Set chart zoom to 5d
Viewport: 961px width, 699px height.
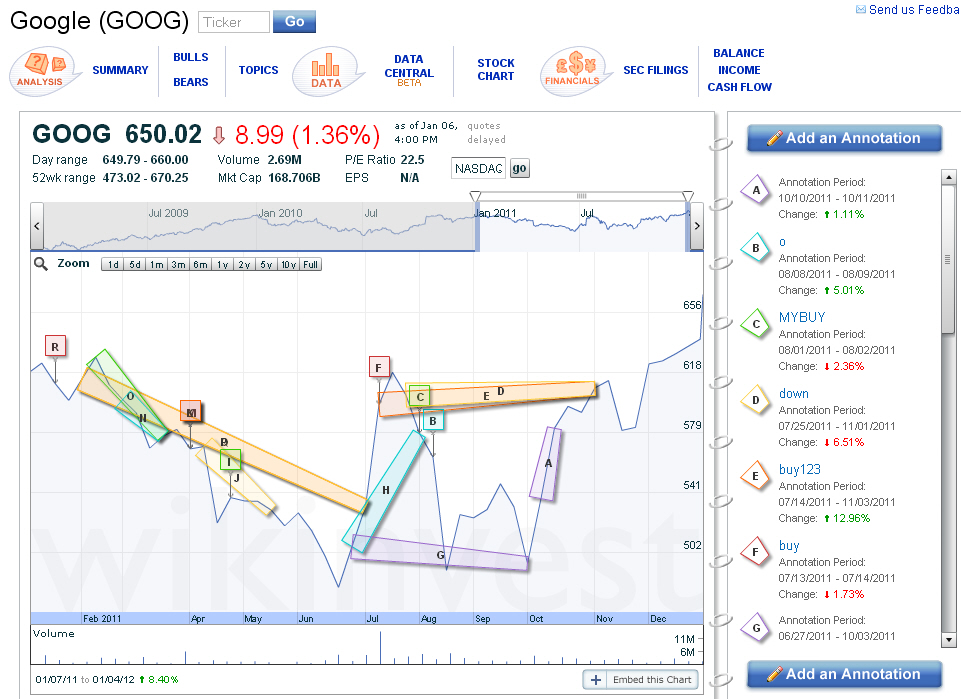click(134, 265)
